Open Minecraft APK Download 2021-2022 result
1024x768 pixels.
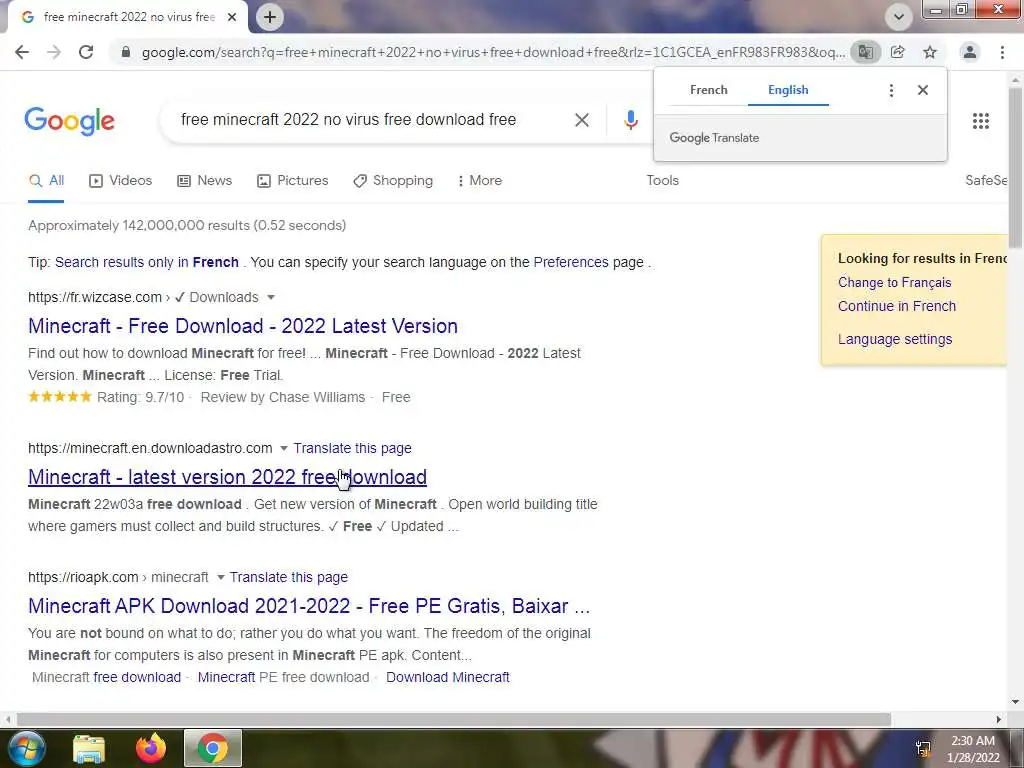point(309,606)
